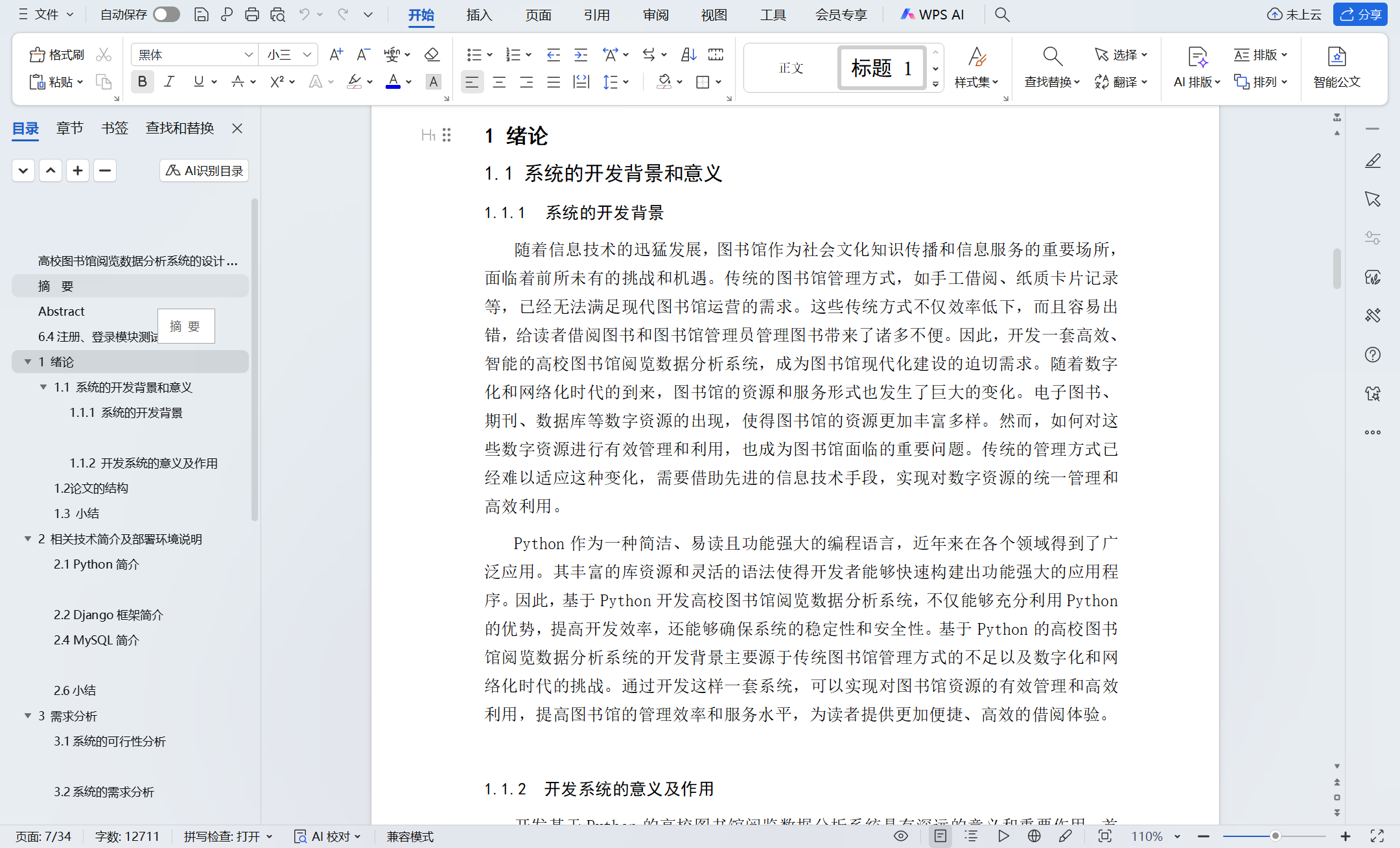This screenshot has width=1400, height=848.
Task: Click the selection arrow in right sidebar
Action: click(x=1373, y=199)
